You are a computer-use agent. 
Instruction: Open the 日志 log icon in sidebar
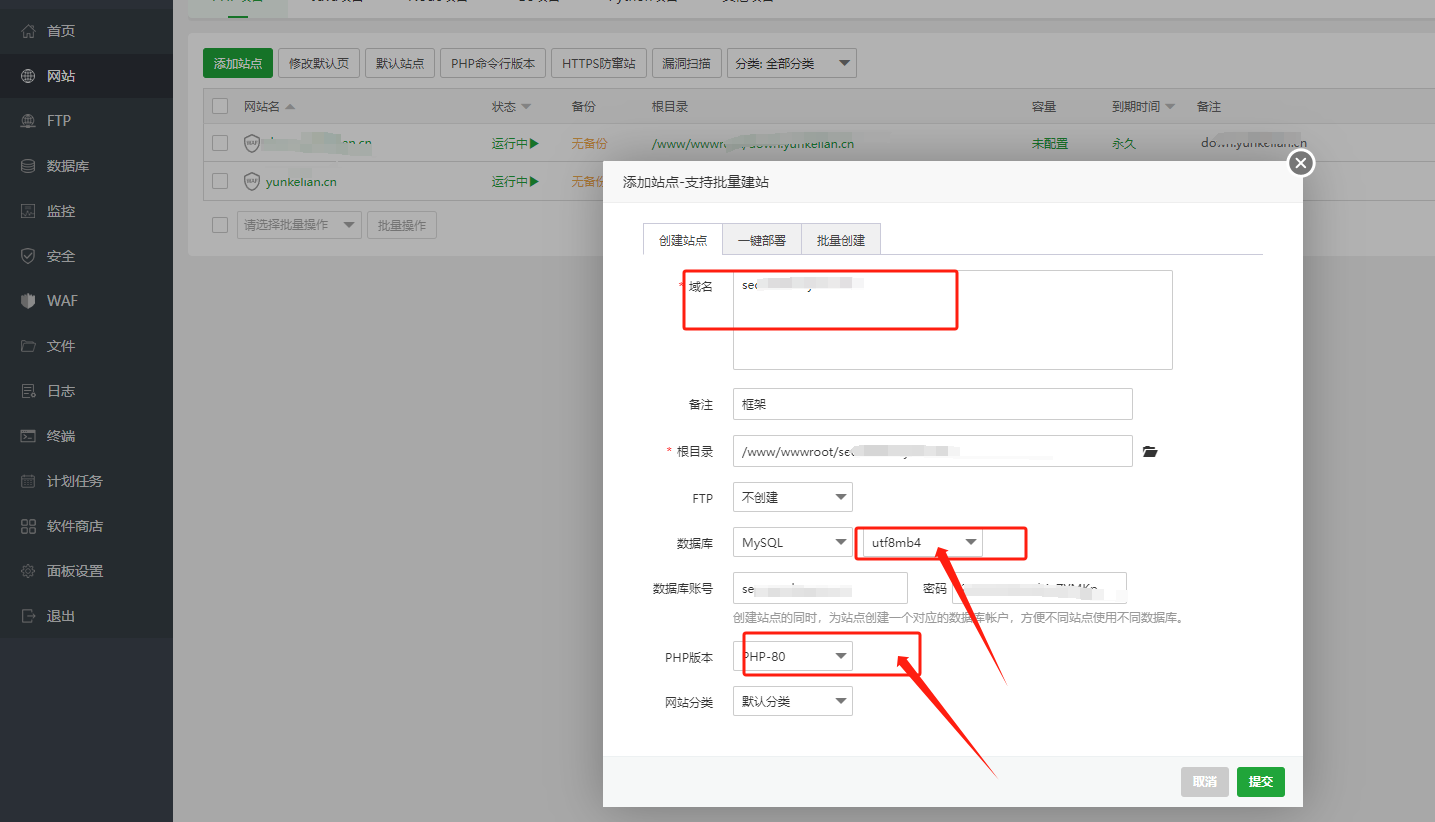coord(28,391)
